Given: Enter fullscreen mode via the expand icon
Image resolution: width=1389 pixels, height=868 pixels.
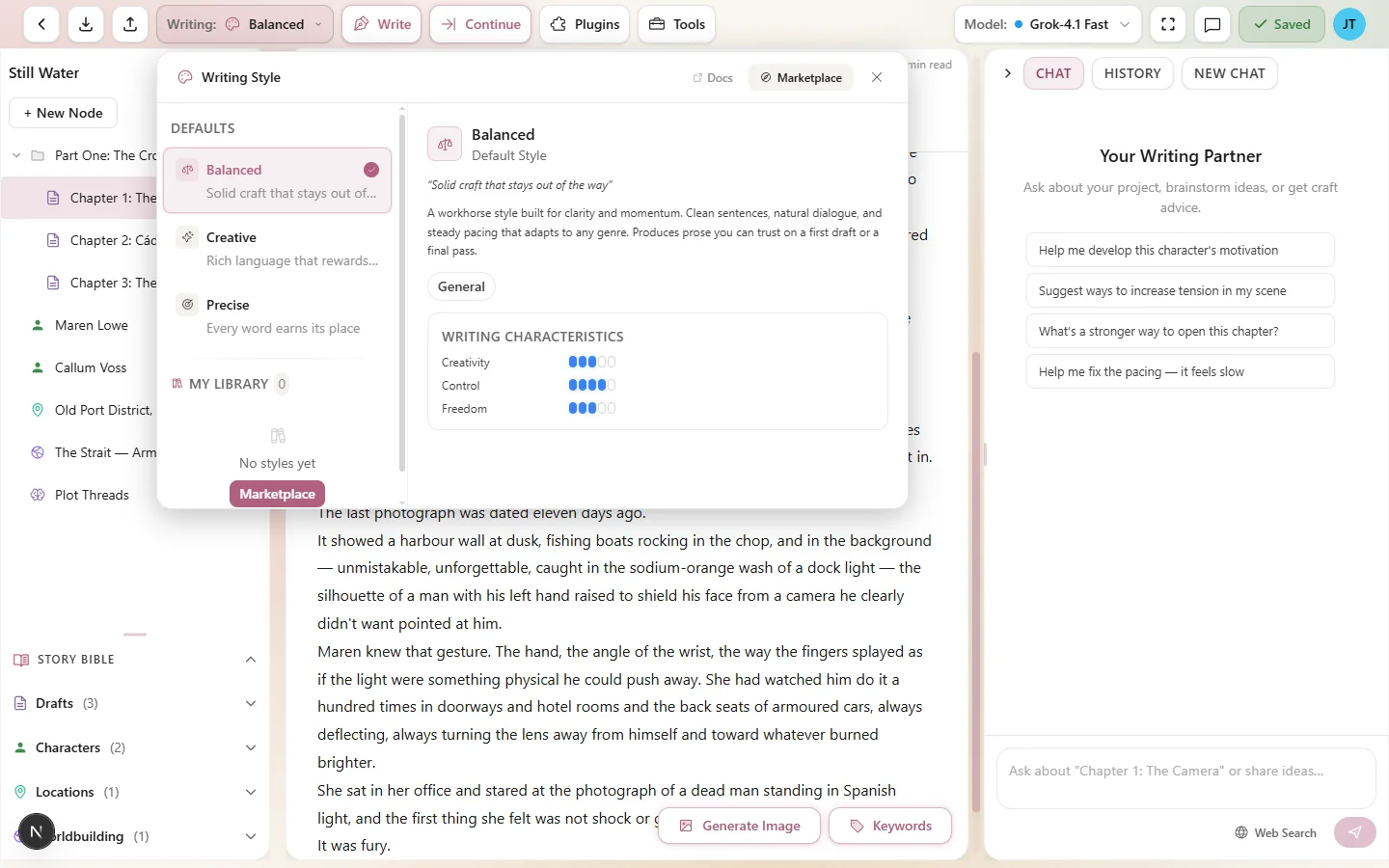Looking at the screenshot, I should click(x=1167, y=24).
